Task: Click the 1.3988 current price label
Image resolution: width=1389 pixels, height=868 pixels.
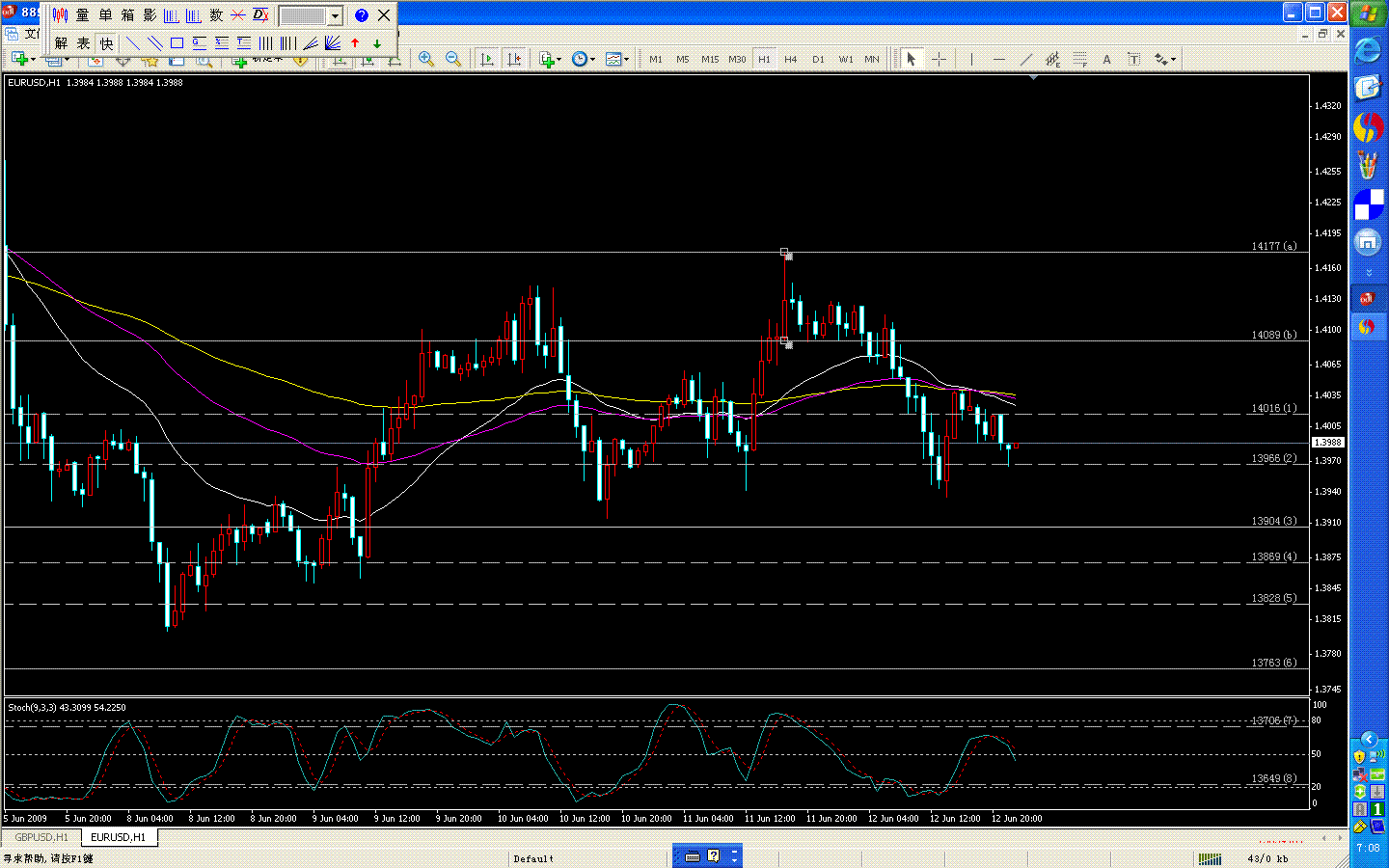Action: [1328, 443]
